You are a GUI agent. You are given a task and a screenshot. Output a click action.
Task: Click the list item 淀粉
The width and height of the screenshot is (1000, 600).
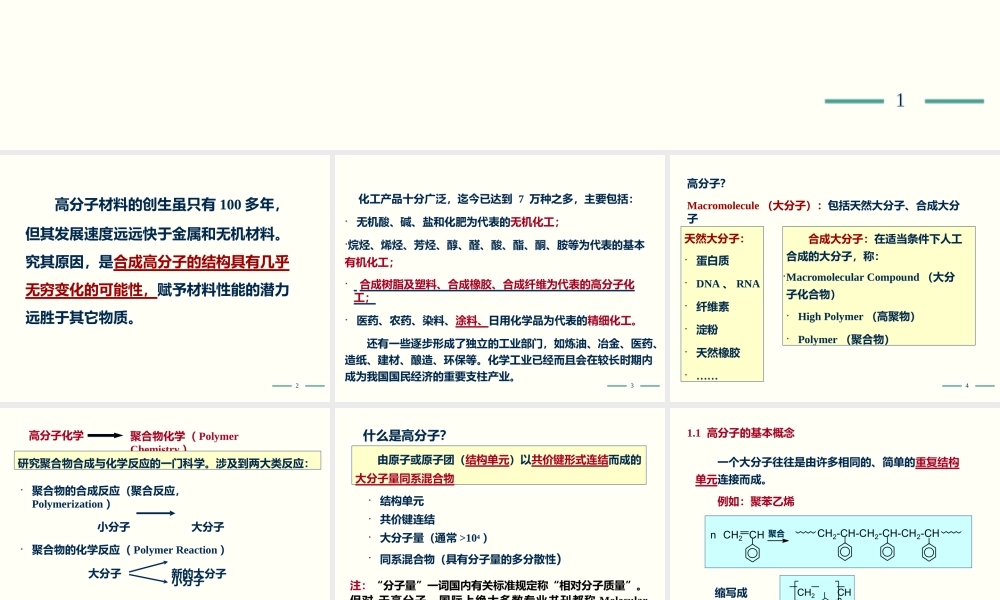707,330
